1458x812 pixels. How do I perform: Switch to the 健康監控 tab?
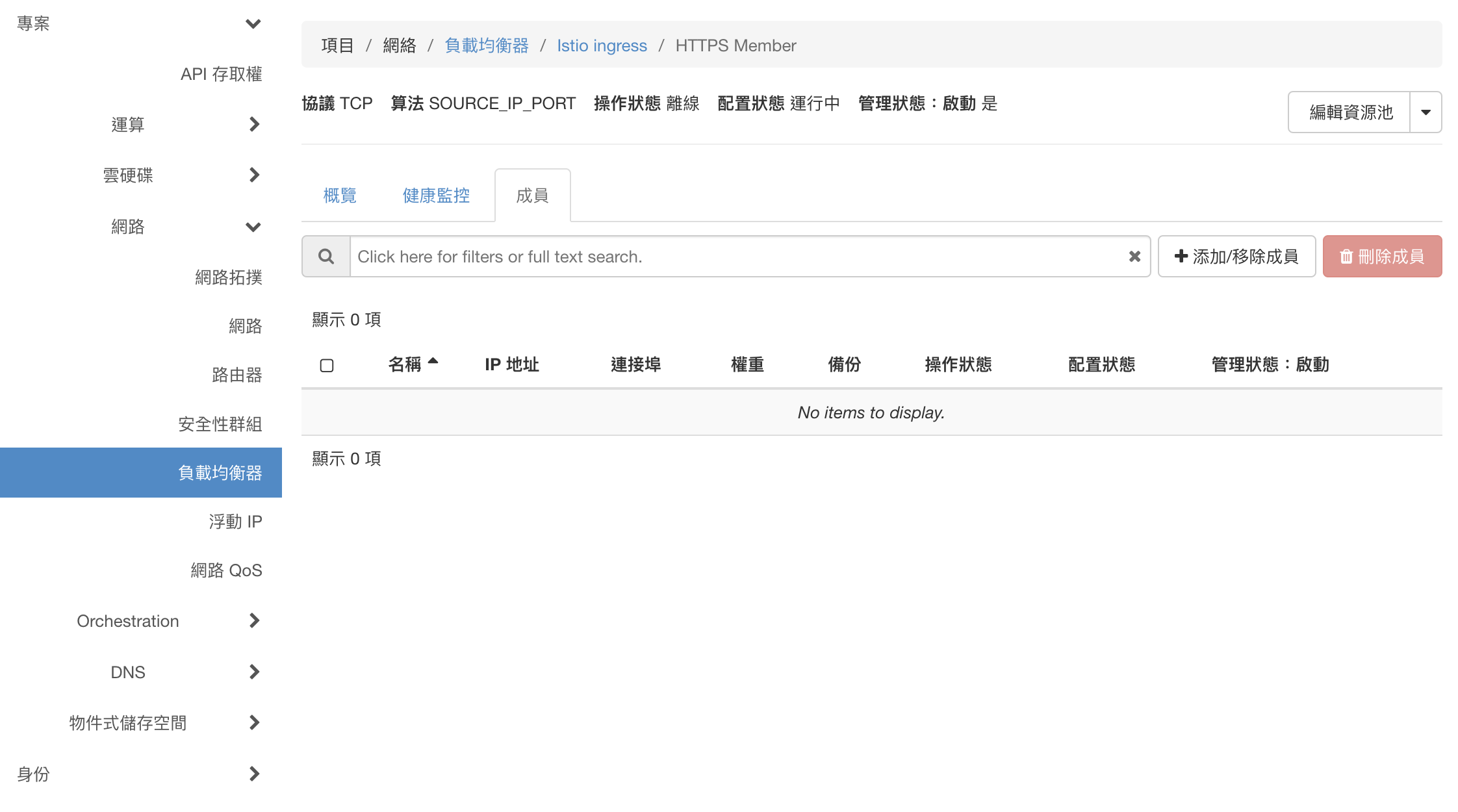click(x=436, y=196)
